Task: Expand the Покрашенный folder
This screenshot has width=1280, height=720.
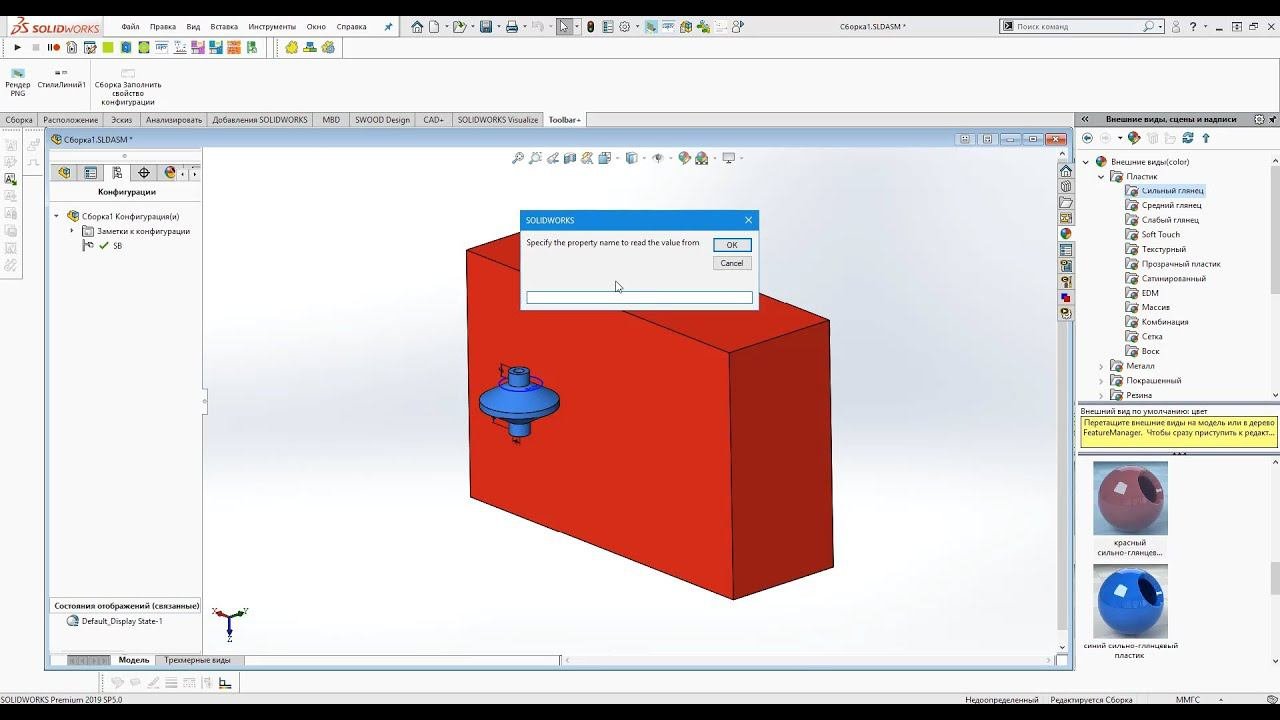Action: [x=1102, y=381]
